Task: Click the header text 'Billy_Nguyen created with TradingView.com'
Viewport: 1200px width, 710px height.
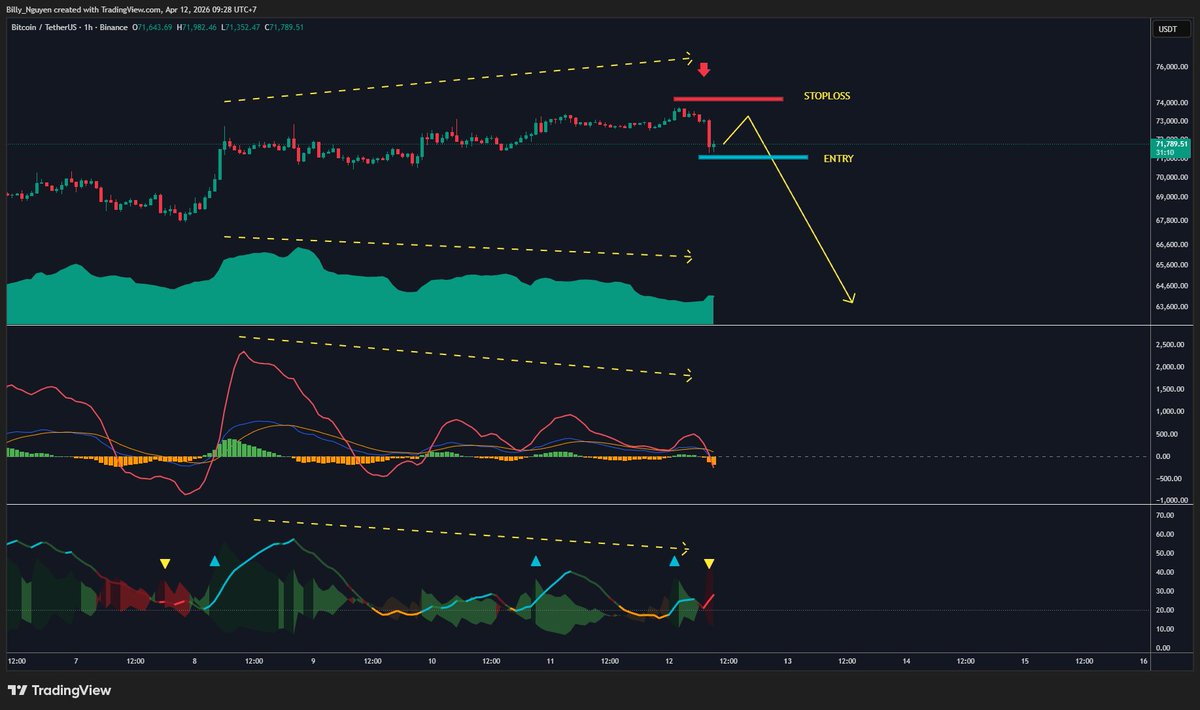Action: point(86,8)
